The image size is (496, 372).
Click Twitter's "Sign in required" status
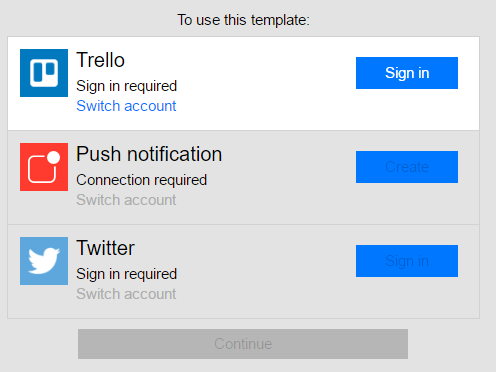[x=126, y=274]
